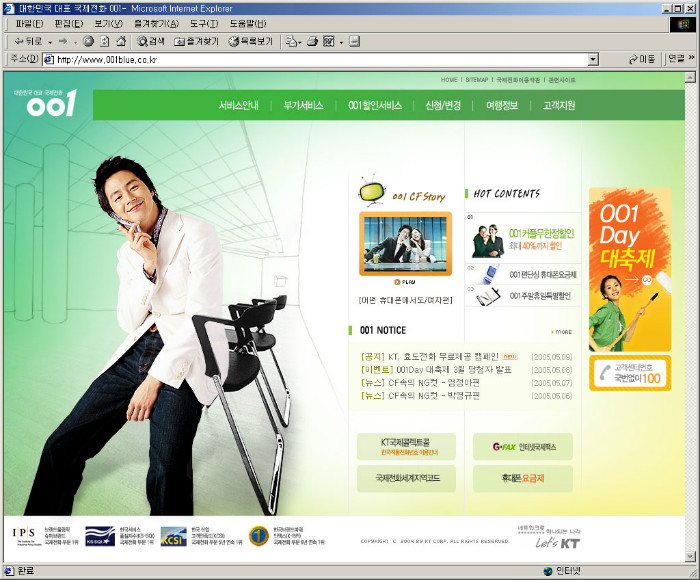Open the notice 'CF속의 NG컷 - 박영규편'
The height and width of the screenshot is (580, 700).
[434, 396]
